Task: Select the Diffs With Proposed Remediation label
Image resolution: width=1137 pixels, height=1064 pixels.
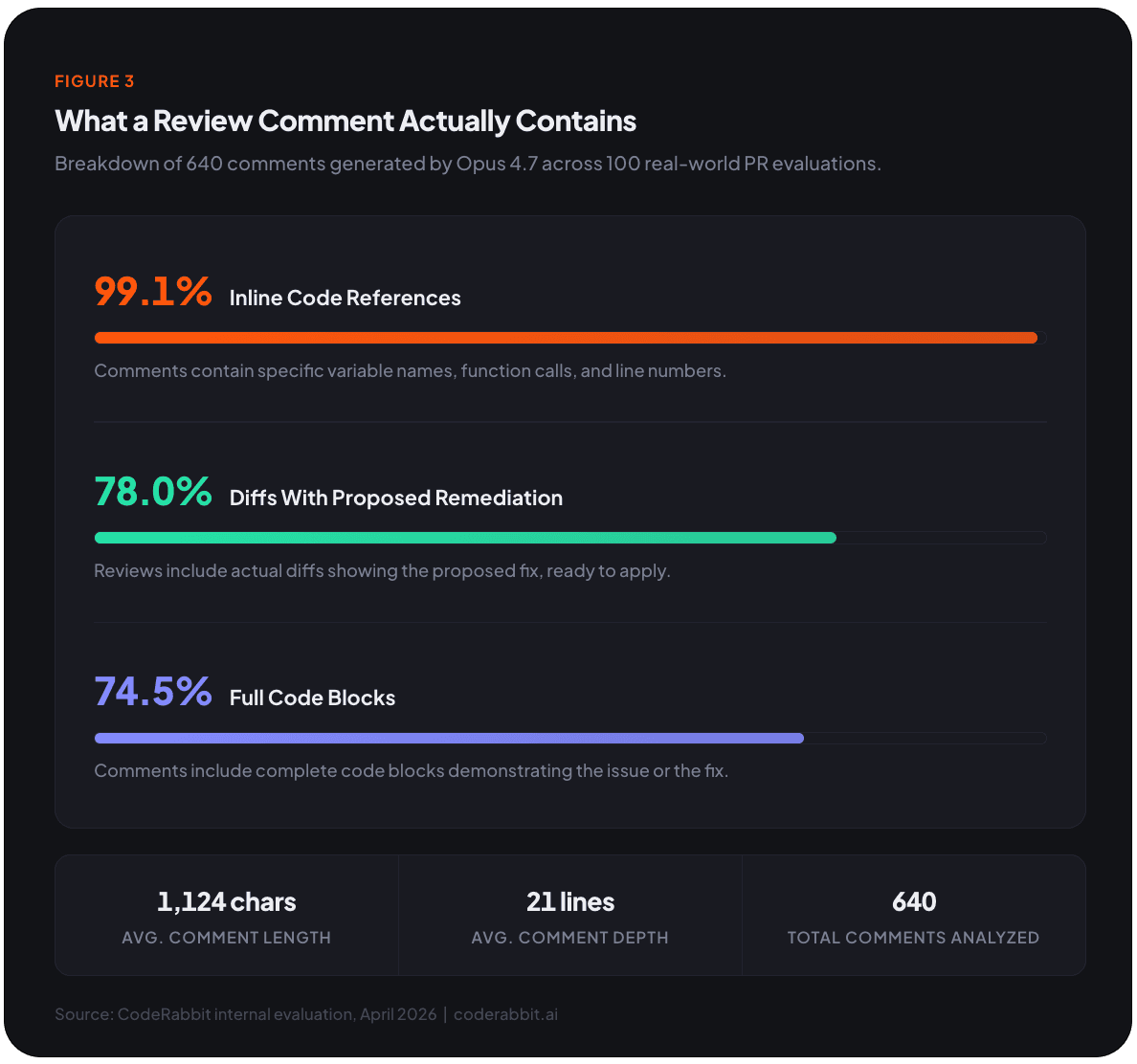Action: click(x=395, y=499)
